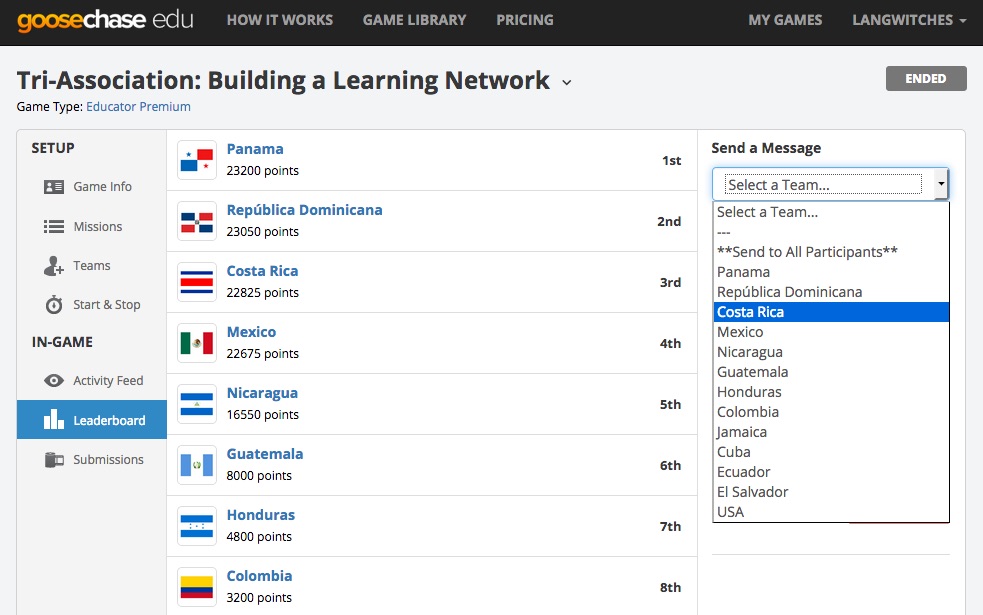This screenshot has width=983, height=615.
Task: Choose El Salvador in the dropdown list
Action: (x=831, y=492)
